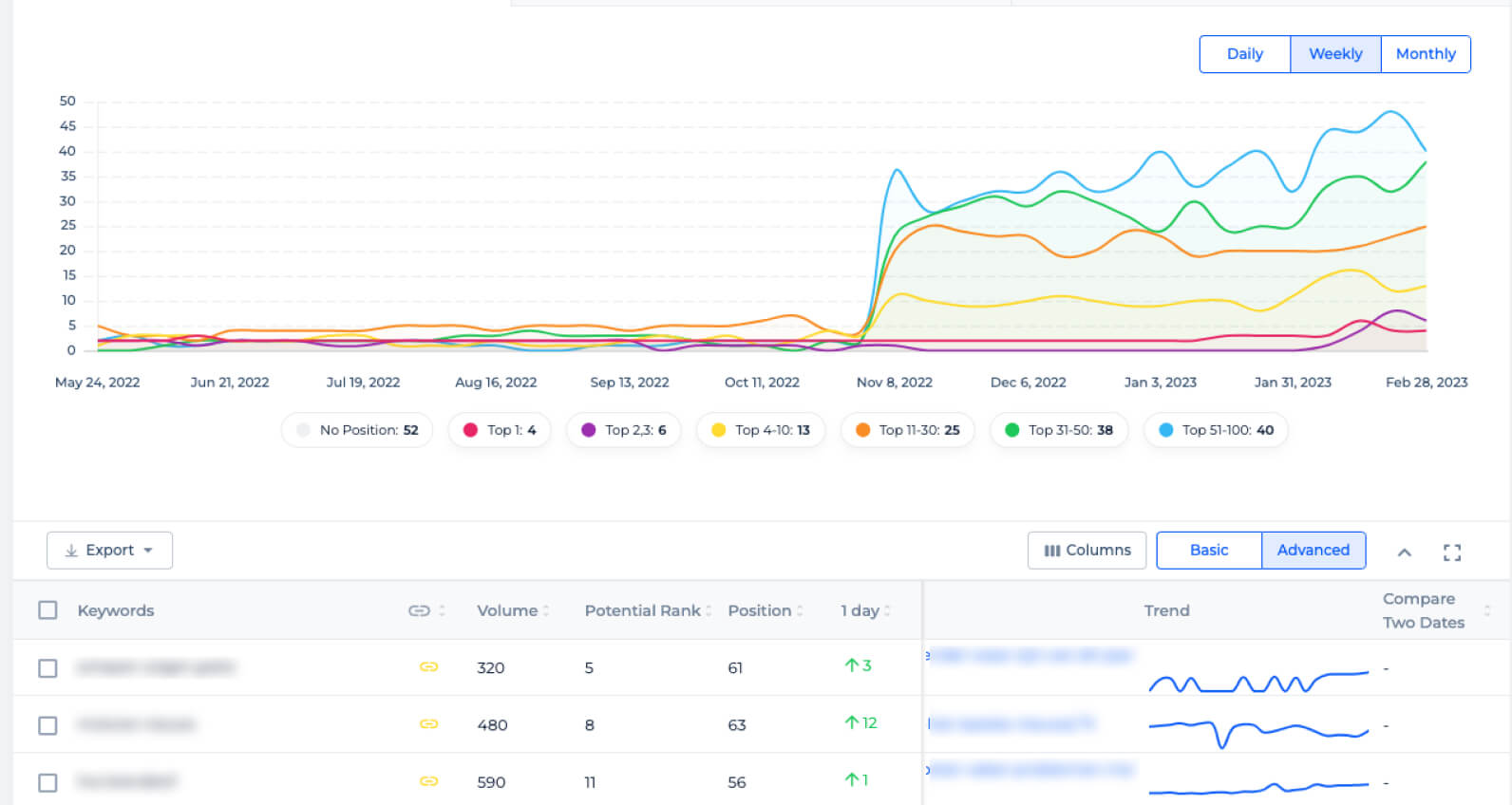Switch chart to Daily view
Screen dimensions: 1512x805
(1244, 54)
